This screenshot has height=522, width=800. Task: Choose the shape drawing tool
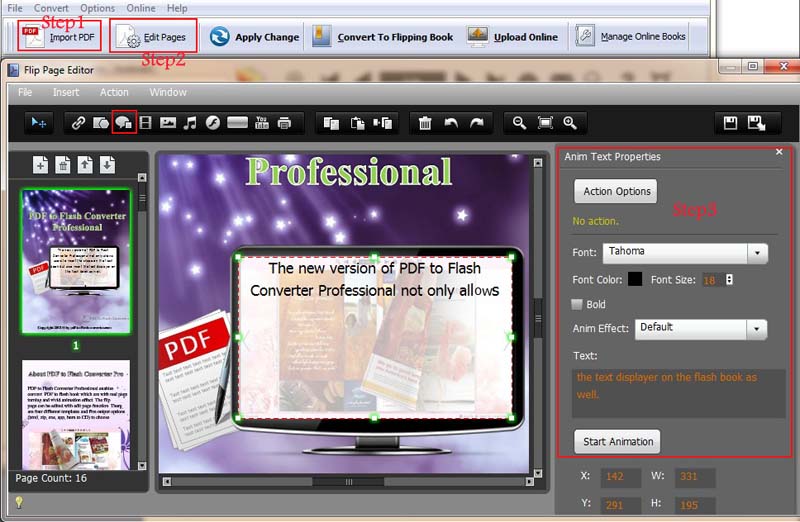click(x=101, y=123)
